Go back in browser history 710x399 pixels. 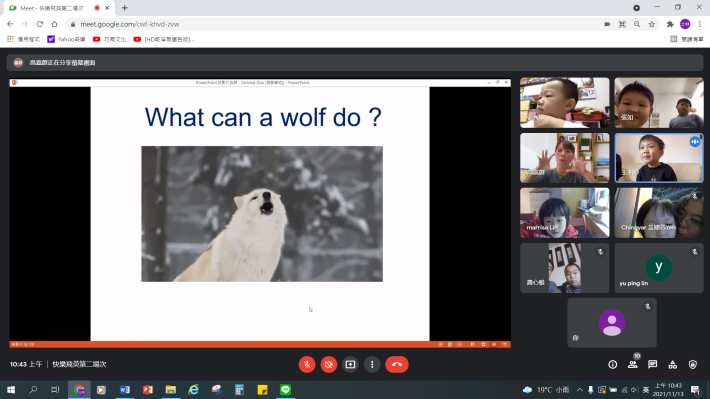click(10, 24)
